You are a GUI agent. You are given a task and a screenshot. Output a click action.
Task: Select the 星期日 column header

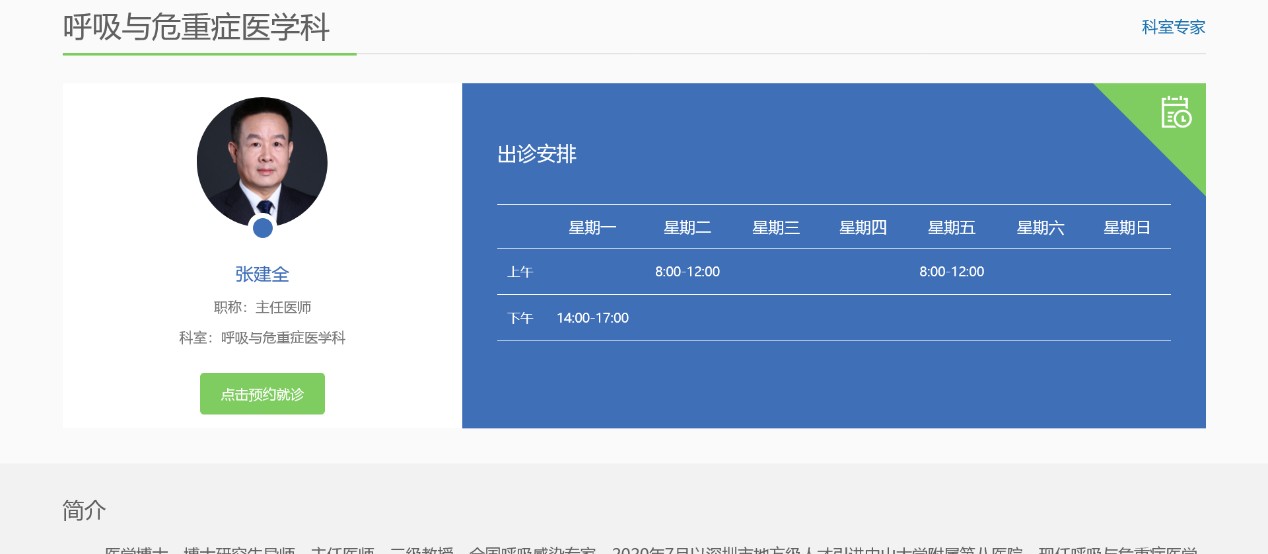pyautogui.click(x=1127, y=228)
